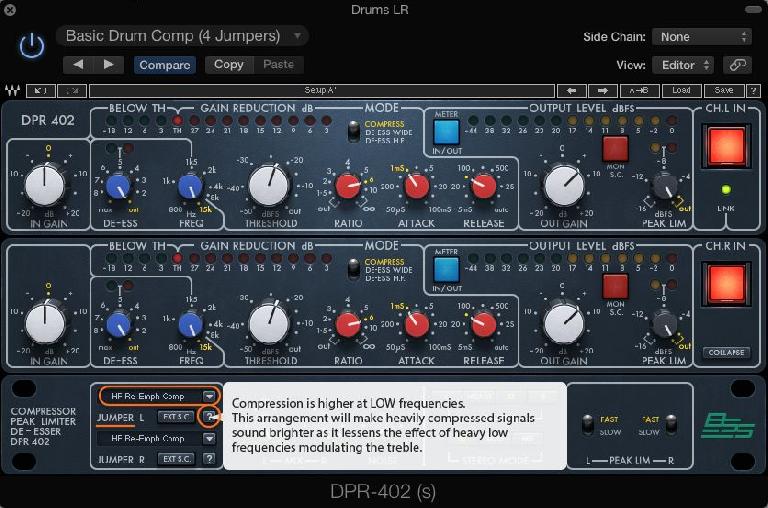Click the channel L Freq blue knob

coord(190,187)
